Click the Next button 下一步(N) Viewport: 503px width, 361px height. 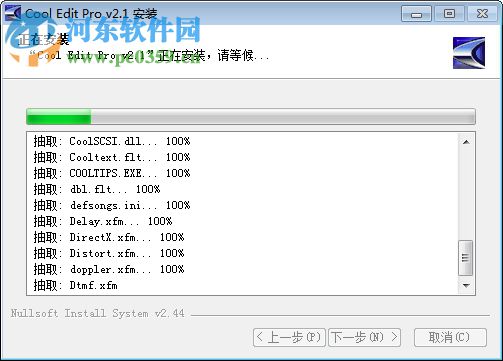364,337
